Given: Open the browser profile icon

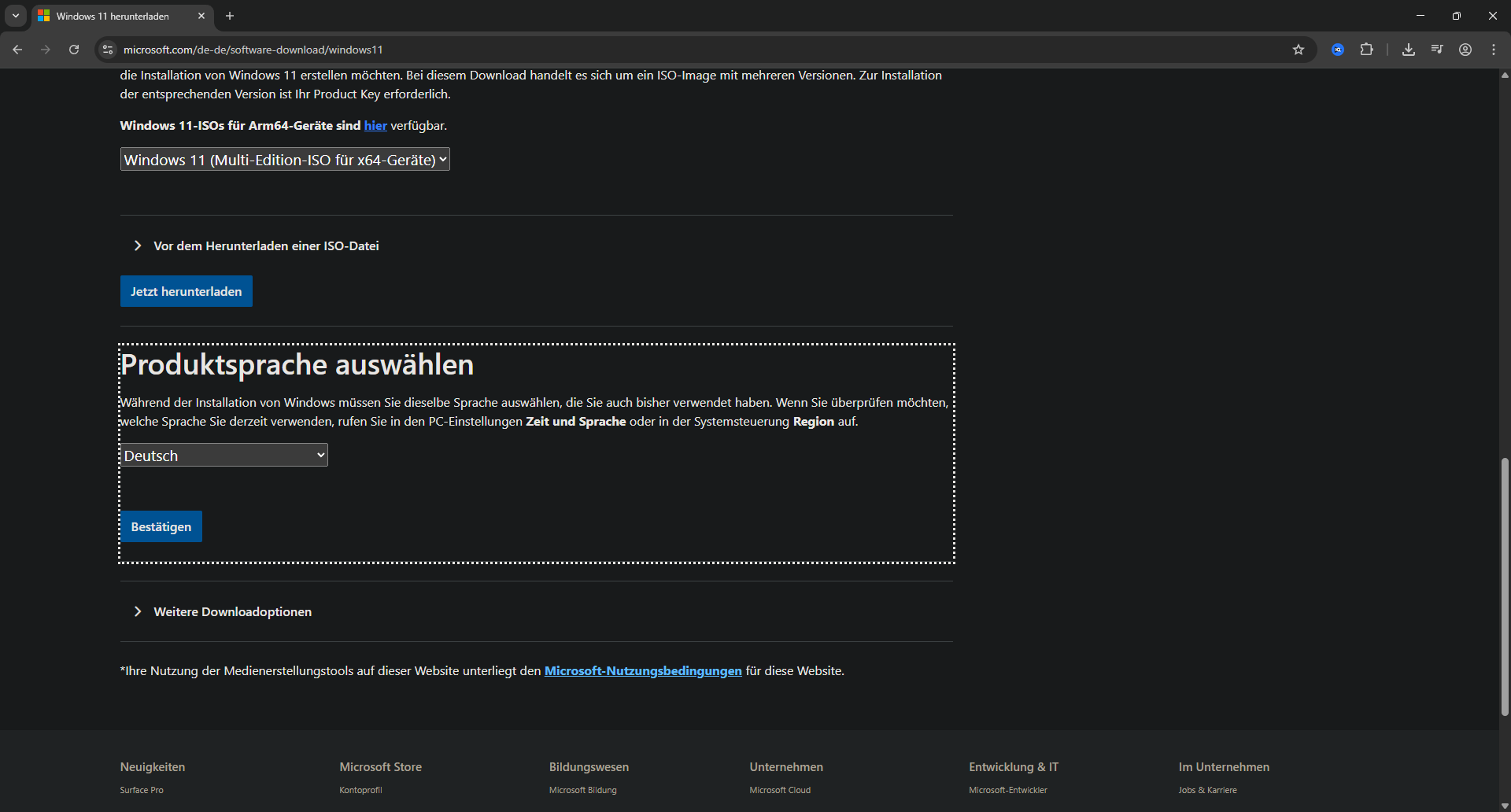Looking at the screenshot, I should (1465, 49).
